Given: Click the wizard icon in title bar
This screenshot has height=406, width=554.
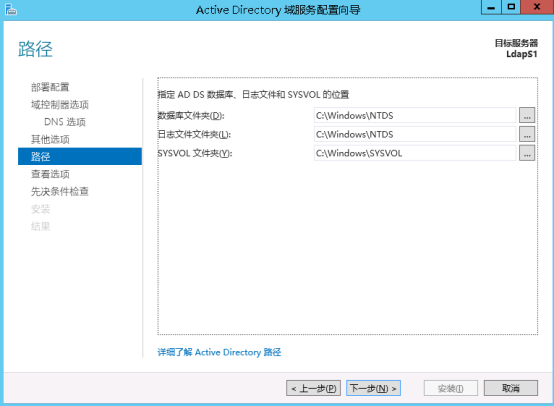Looking at the screenshot, I should (x=11, y=10).
